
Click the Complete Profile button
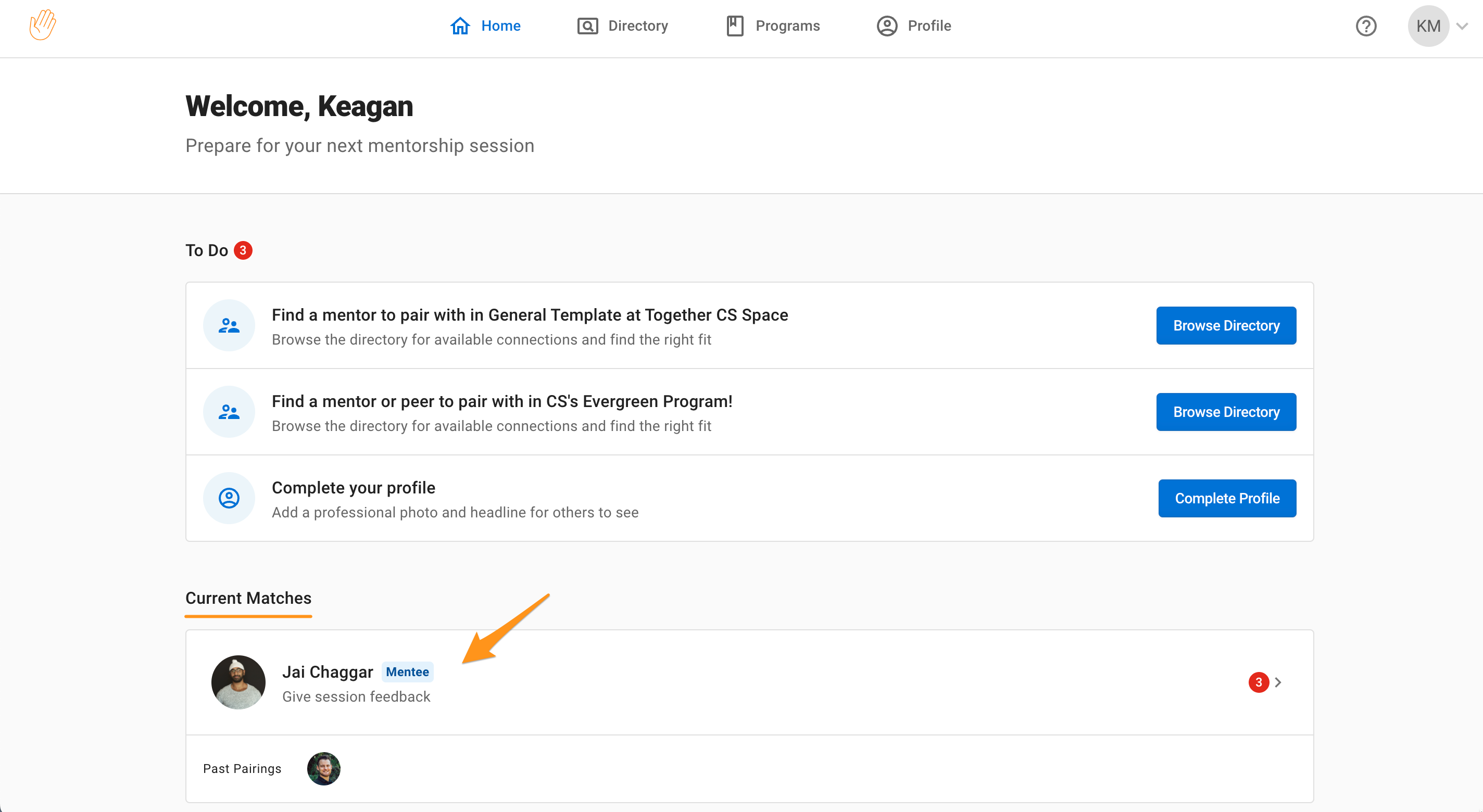tap(1227, 498)
